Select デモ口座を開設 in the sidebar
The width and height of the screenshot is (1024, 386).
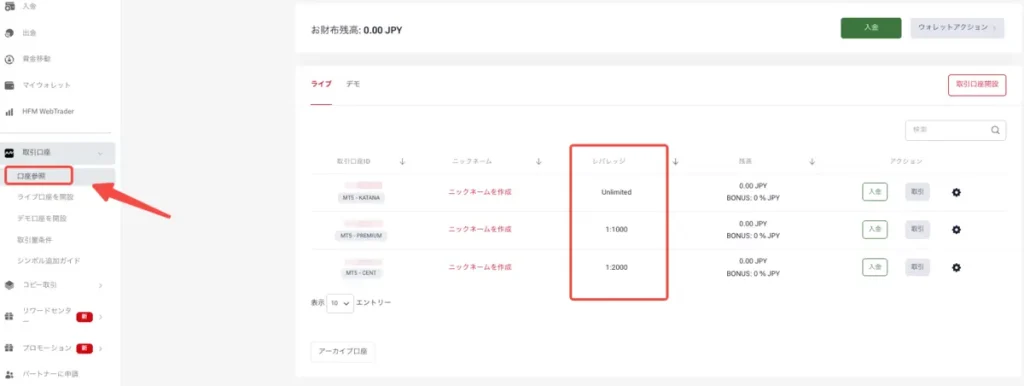click(x=42, y=218)
